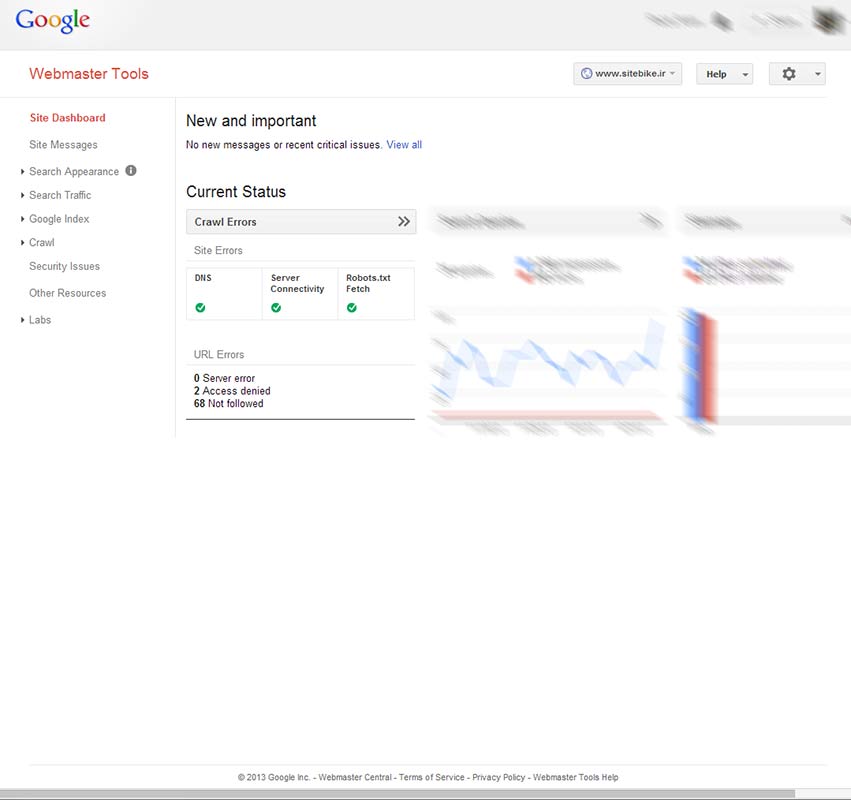Click the 'Labs' sidebar label

[40, 320]
